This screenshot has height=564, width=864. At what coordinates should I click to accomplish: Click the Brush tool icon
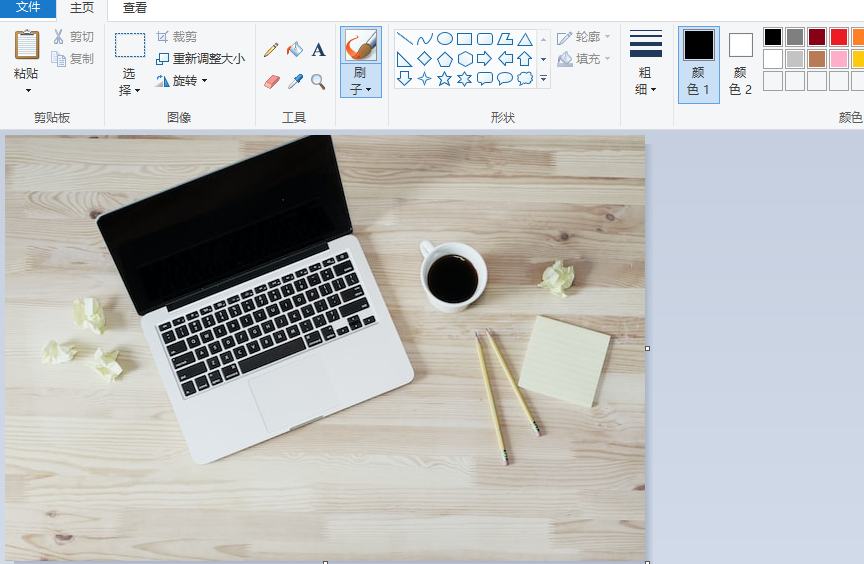(361, 45)
